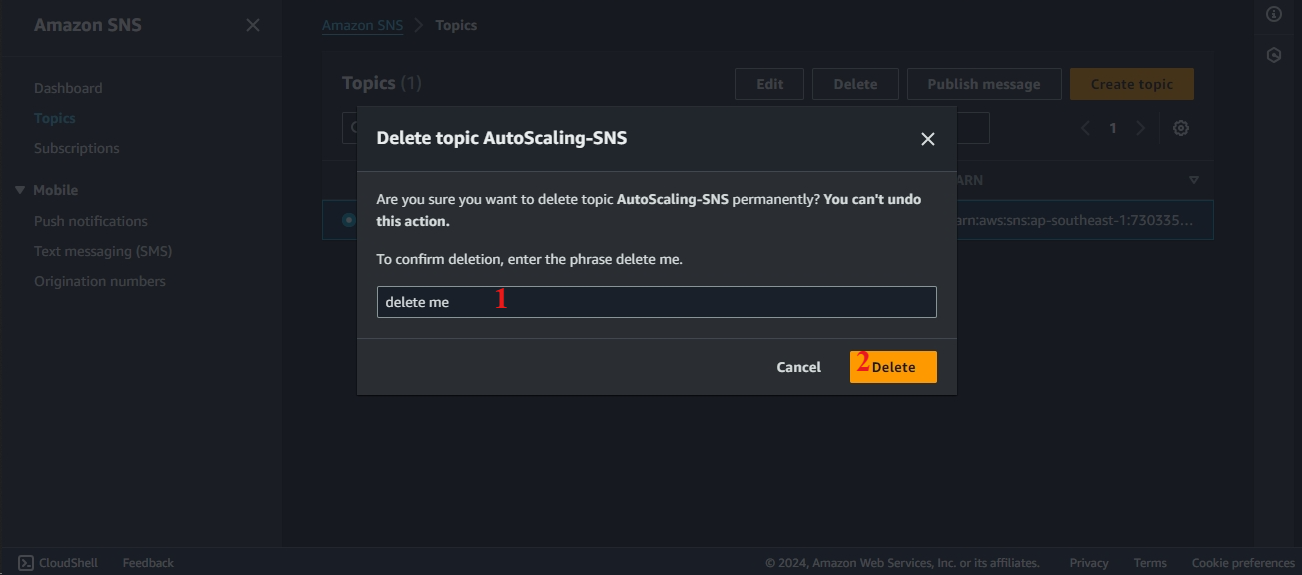Open the Terms link
Viewport: 1302px width, 575px height.
tap(1150, 563)
